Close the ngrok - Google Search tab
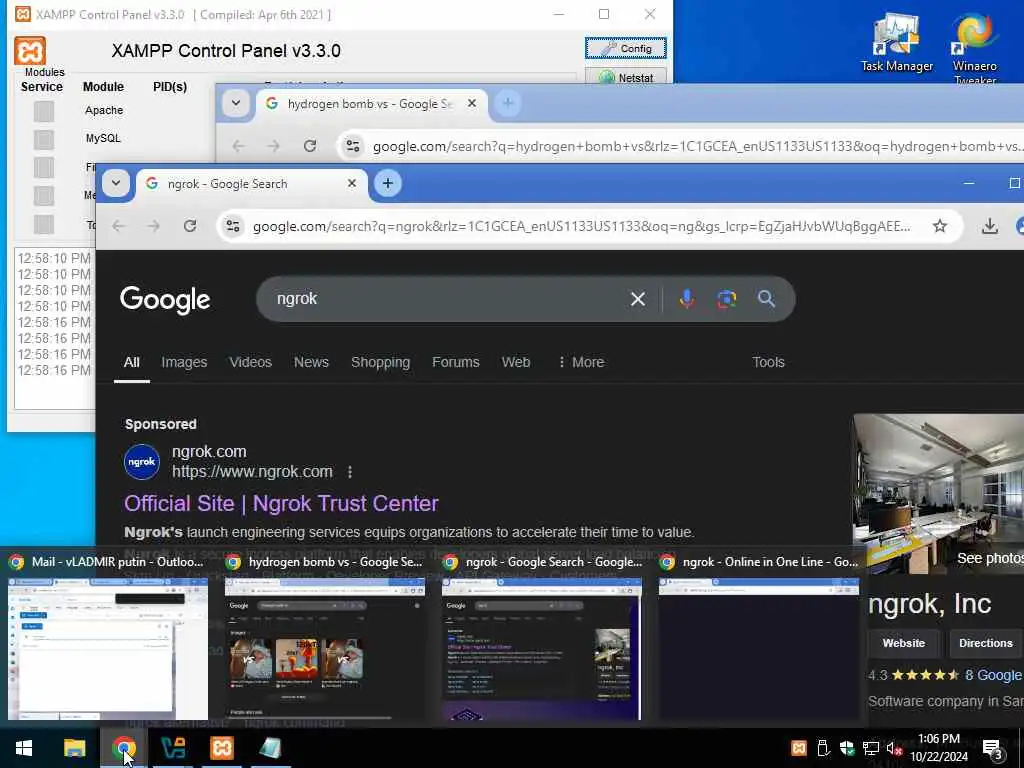The height and width of the screenshot is (768, 1024). click(352, 184)
